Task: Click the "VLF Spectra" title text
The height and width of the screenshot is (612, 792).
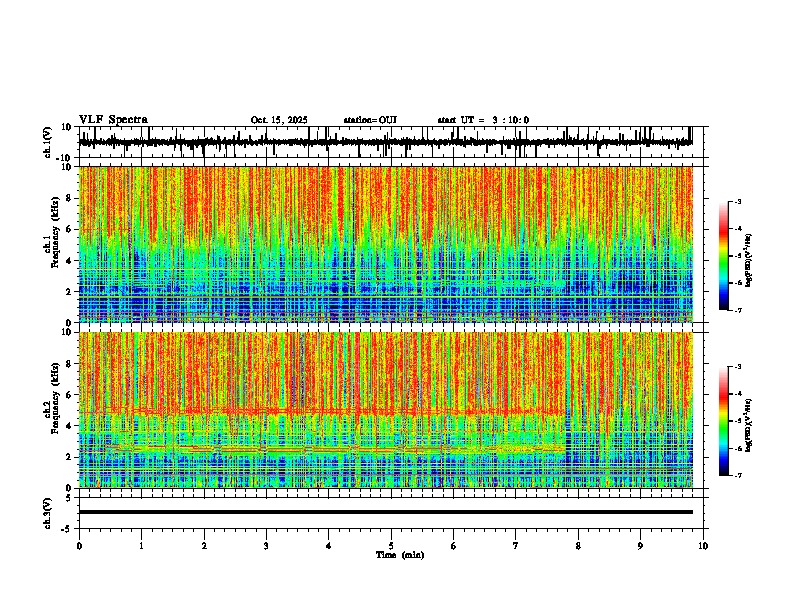Action: pyautogui.click(x=113, y=120)
